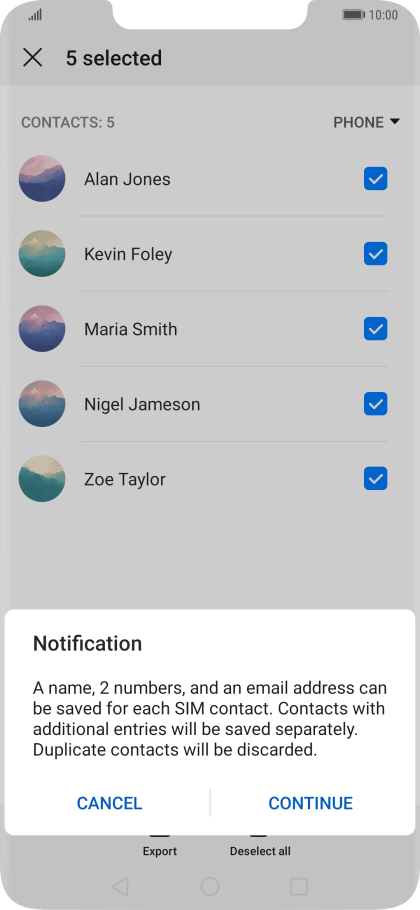Toggle the Nigel Jameson checkbox
420x910 pixels.
(x=375, y=403)
